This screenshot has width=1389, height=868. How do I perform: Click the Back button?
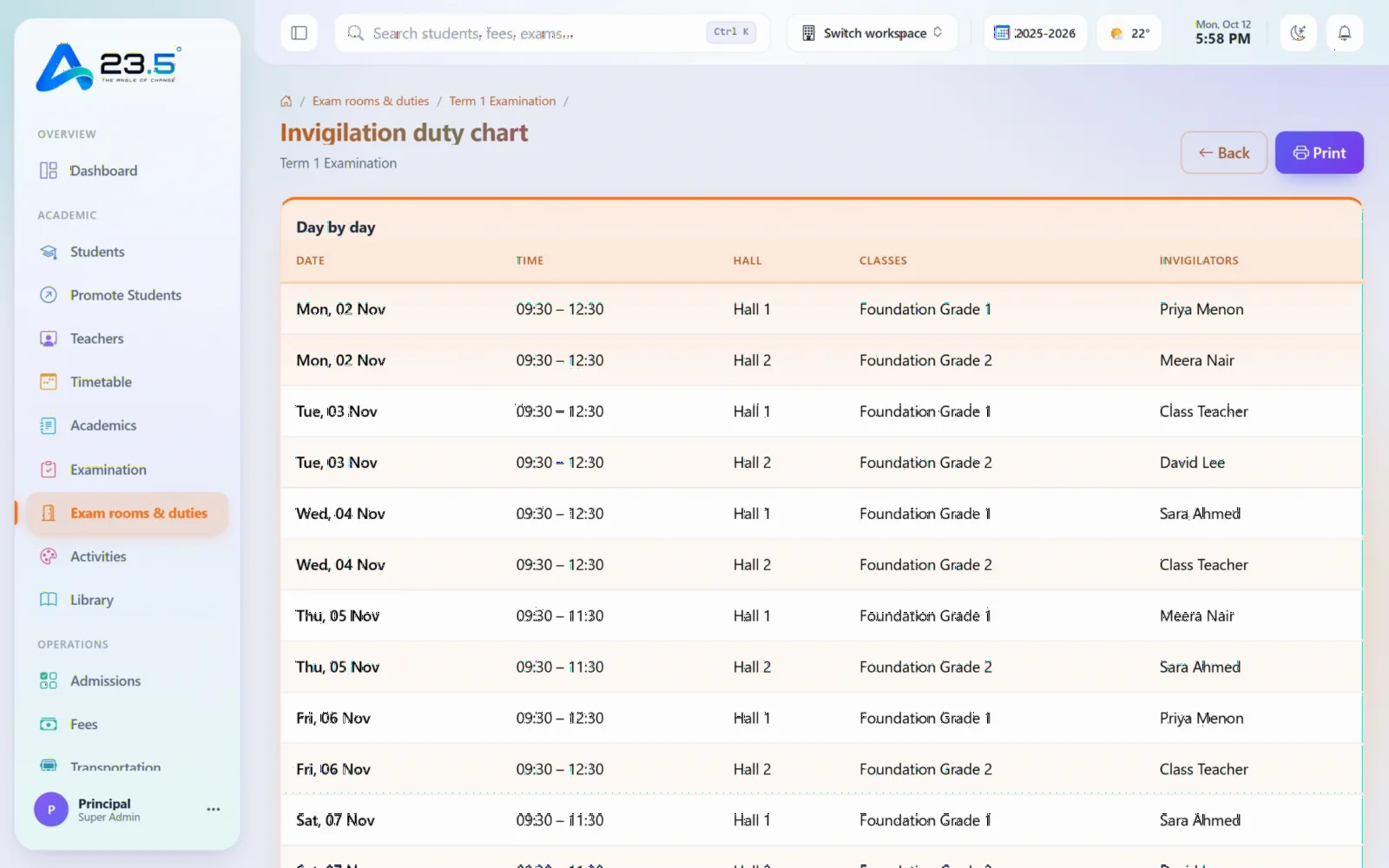(1224, 153)
